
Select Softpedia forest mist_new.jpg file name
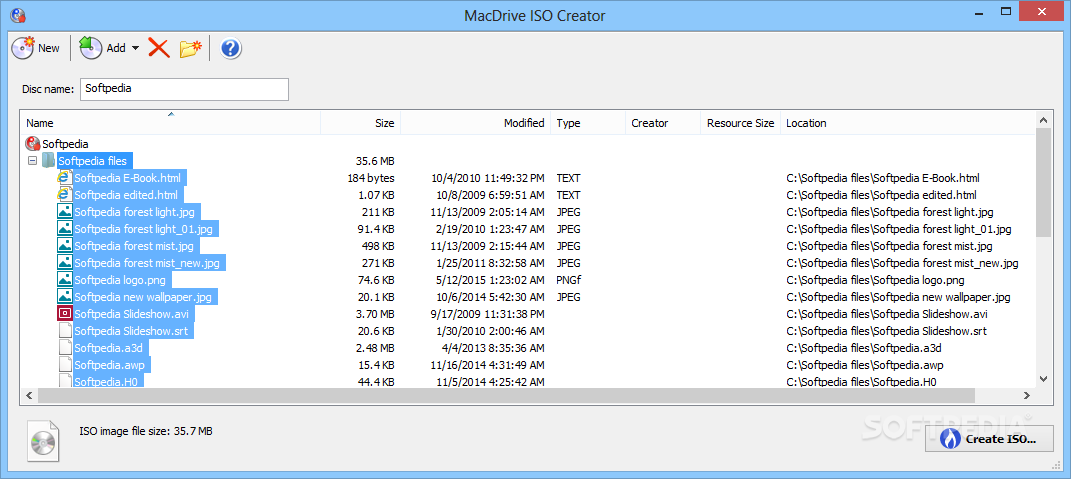[147, 263]
